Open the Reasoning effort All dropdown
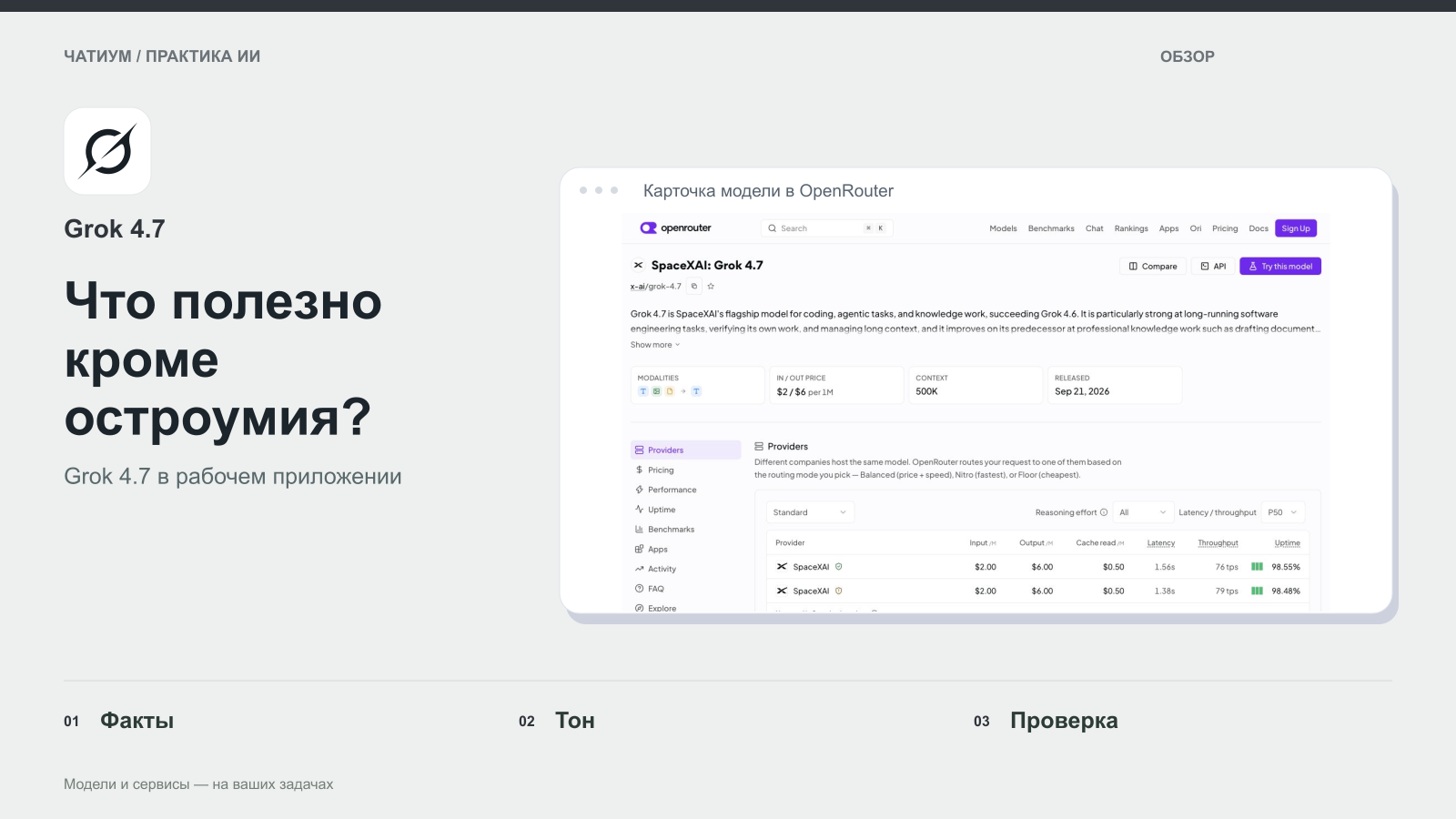 pos(1143,512)
